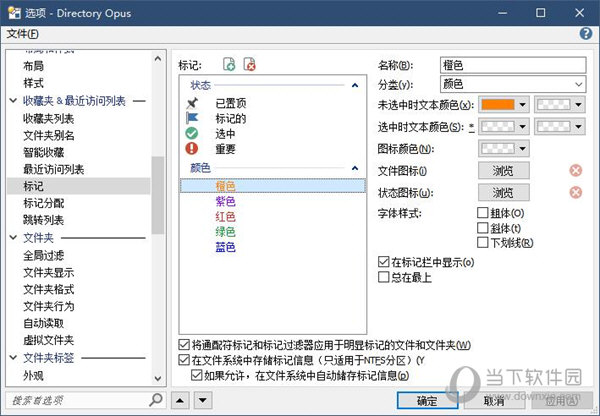The height and width of the screenshot is (416, 600).
Task: Open the 分类 category dropdown
Action: (x=579, y=84)
